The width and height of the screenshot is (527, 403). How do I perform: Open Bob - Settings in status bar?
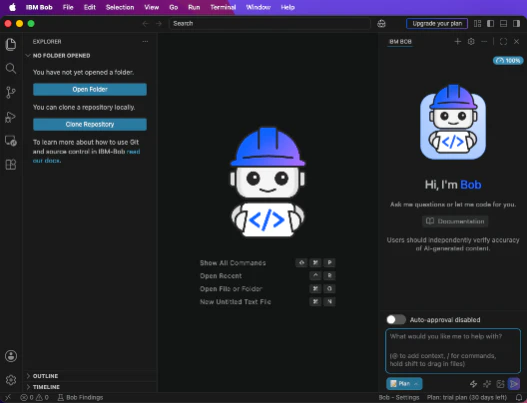coord(399,398)
